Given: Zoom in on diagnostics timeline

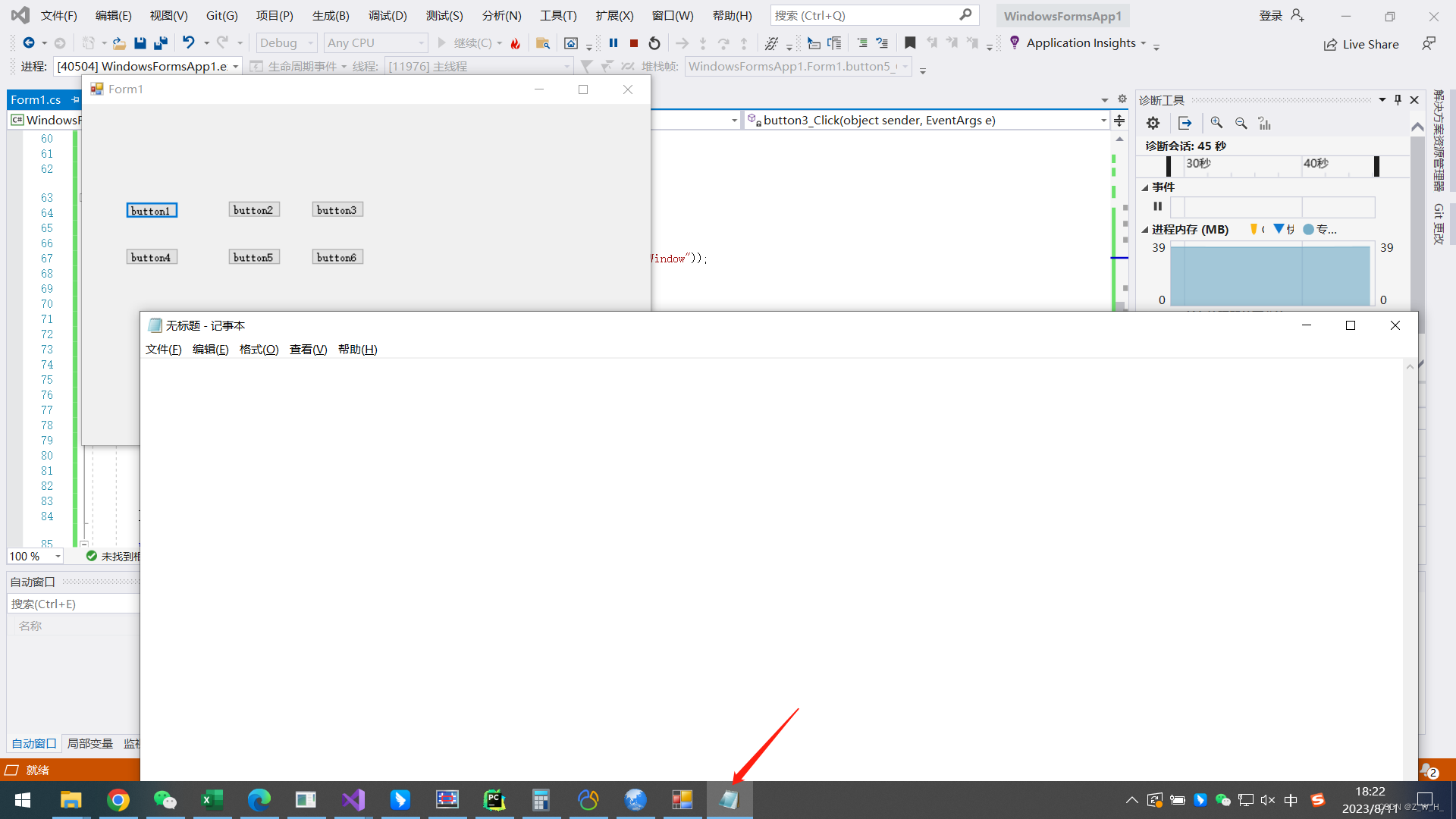Looking at the screenshot, I should pyautogui.click(x=1216, y=123).
